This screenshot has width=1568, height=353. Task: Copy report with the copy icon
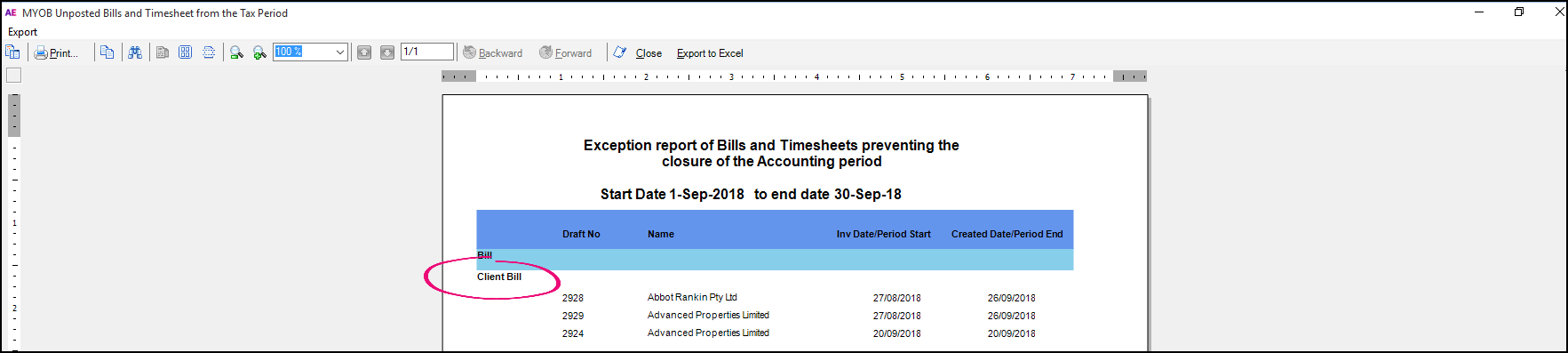pos(107,52)
